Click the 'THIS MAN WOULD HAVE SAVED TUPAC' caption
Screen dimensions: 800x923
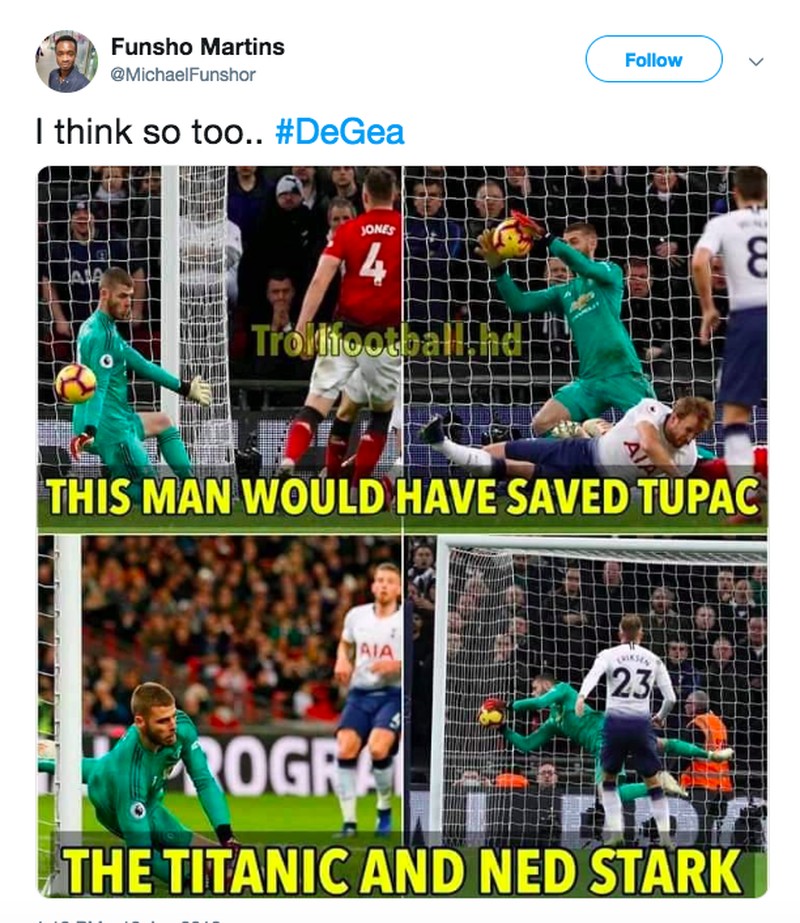pos(403,497)
